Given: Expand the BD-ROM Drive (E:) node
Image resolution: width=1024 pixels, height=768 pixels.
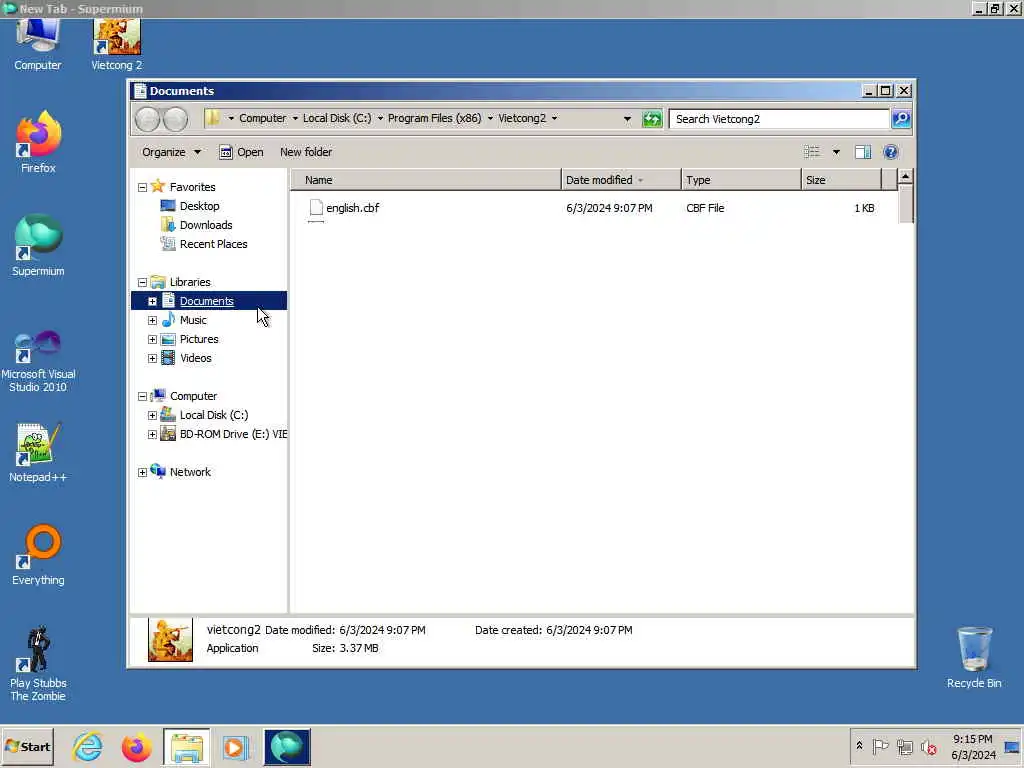Looking at the screenshot, I should tap(152, 434).
